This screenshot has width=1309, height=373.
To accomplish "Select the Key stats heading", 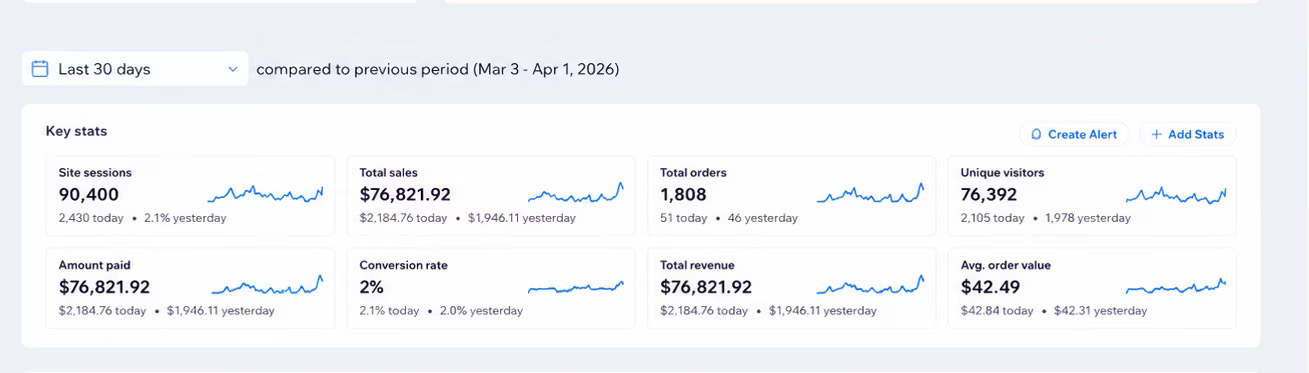I will (76, 131).
